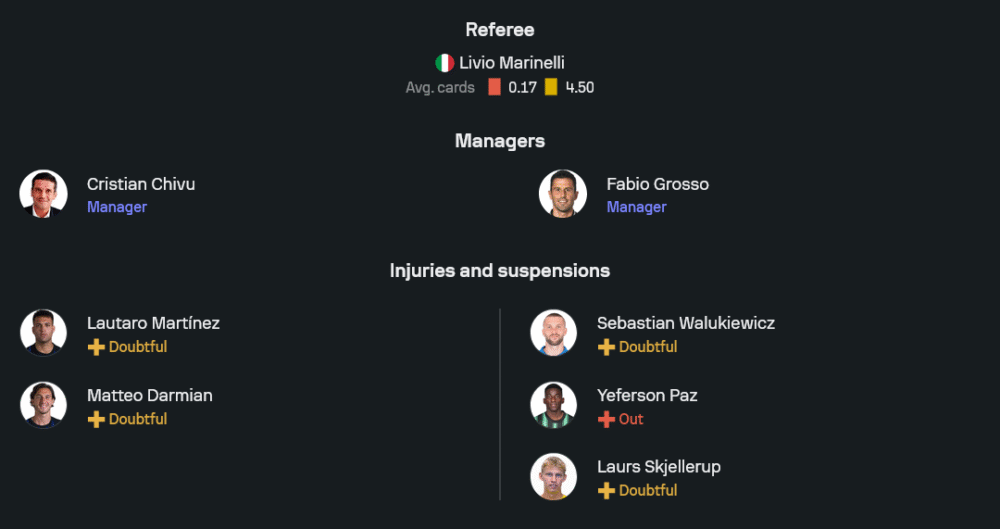Click the Manager label under Cristian Chivu

[x=117, y=207]
